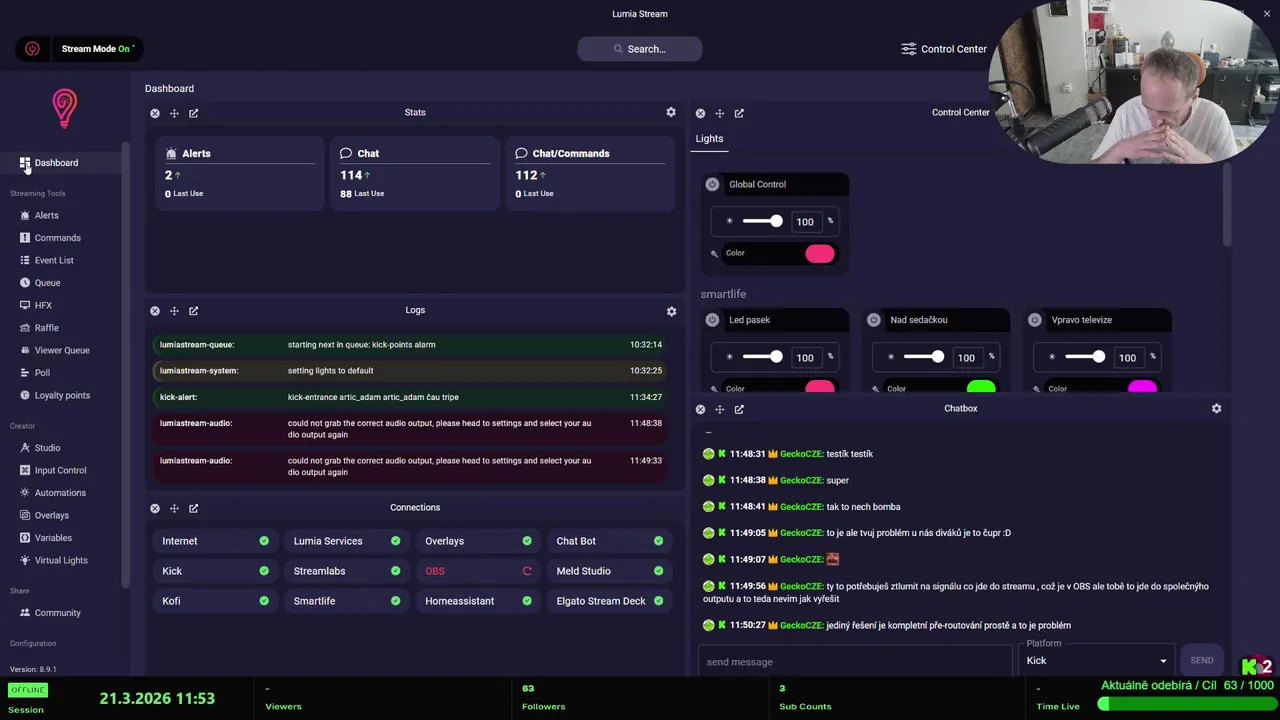Pop out the Logs widget
This screenshot has width=1280, height=720.
[194, 311]
